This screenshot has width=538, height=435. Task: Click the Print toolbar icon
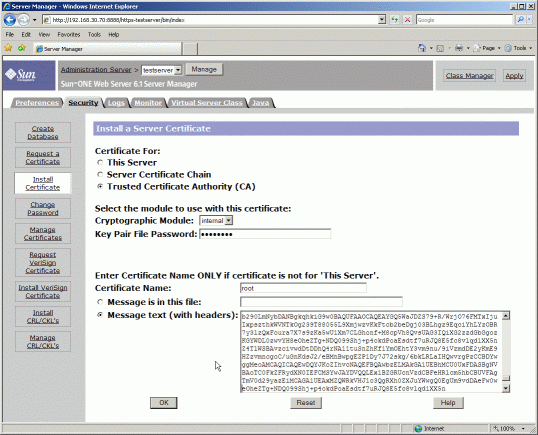(459, 48)
